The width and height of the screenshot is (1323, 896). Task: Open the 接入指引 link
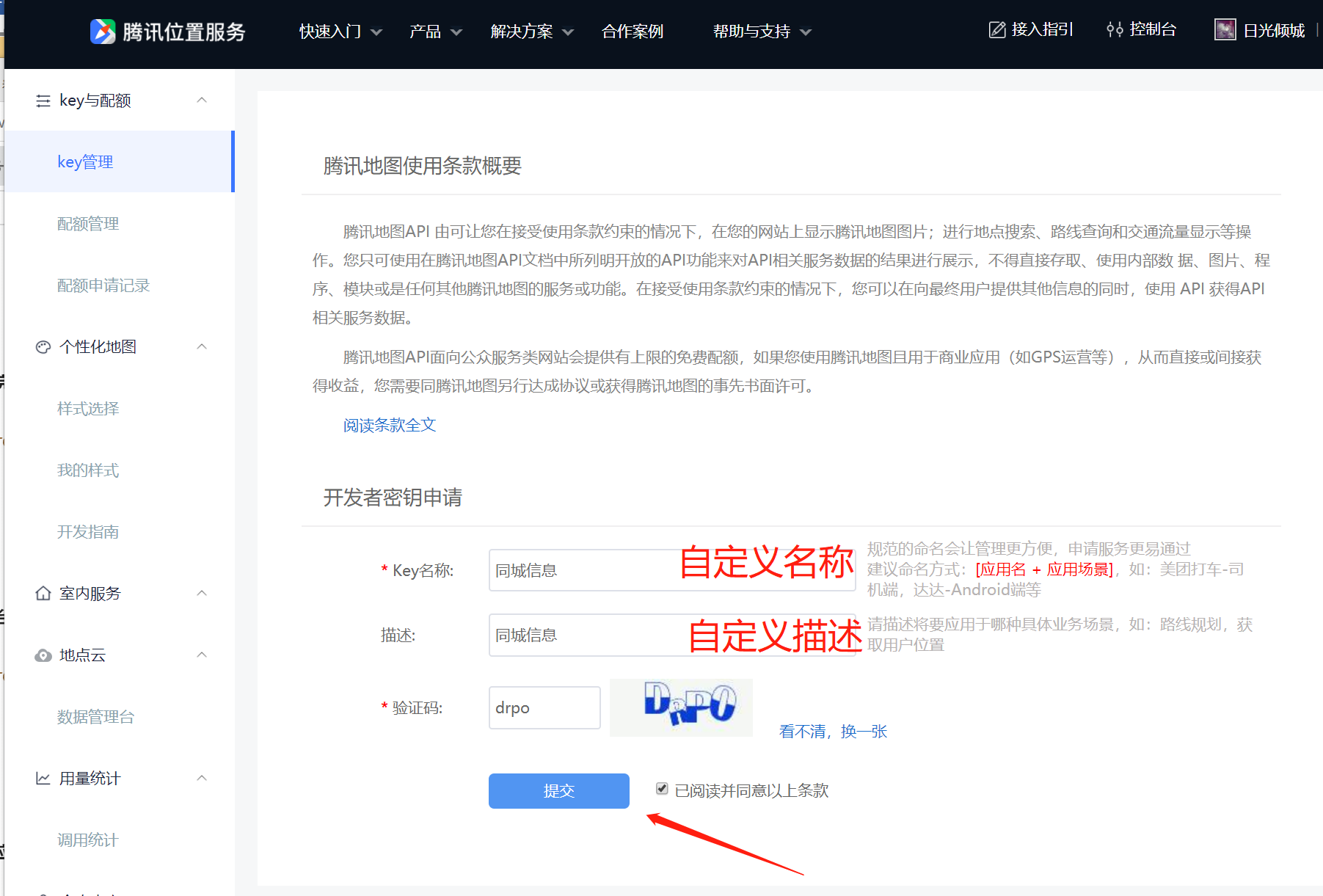(1042, 29)
